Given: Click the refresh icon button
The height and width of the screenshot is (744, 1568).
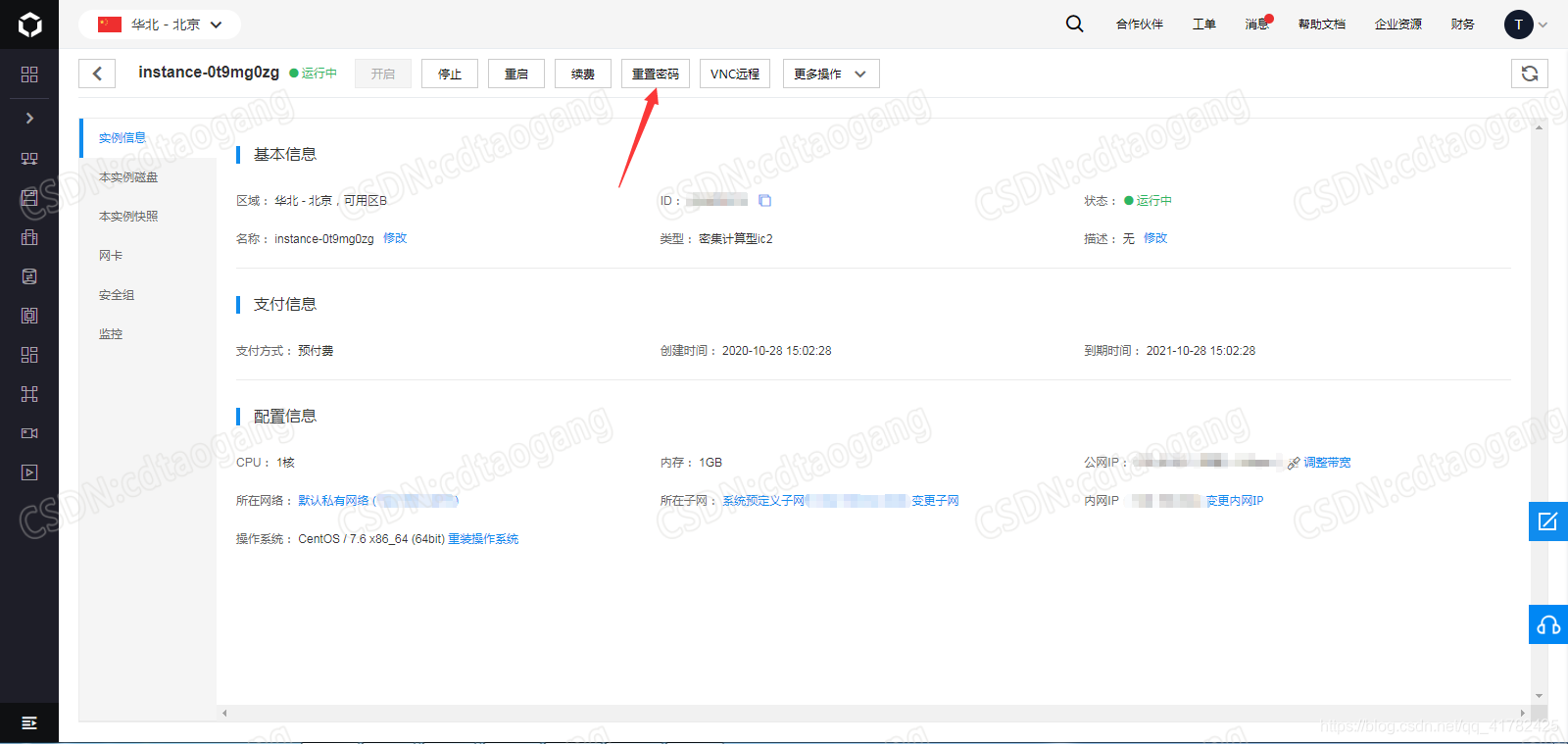Looking at the screenshot, I should [1529, 74].
